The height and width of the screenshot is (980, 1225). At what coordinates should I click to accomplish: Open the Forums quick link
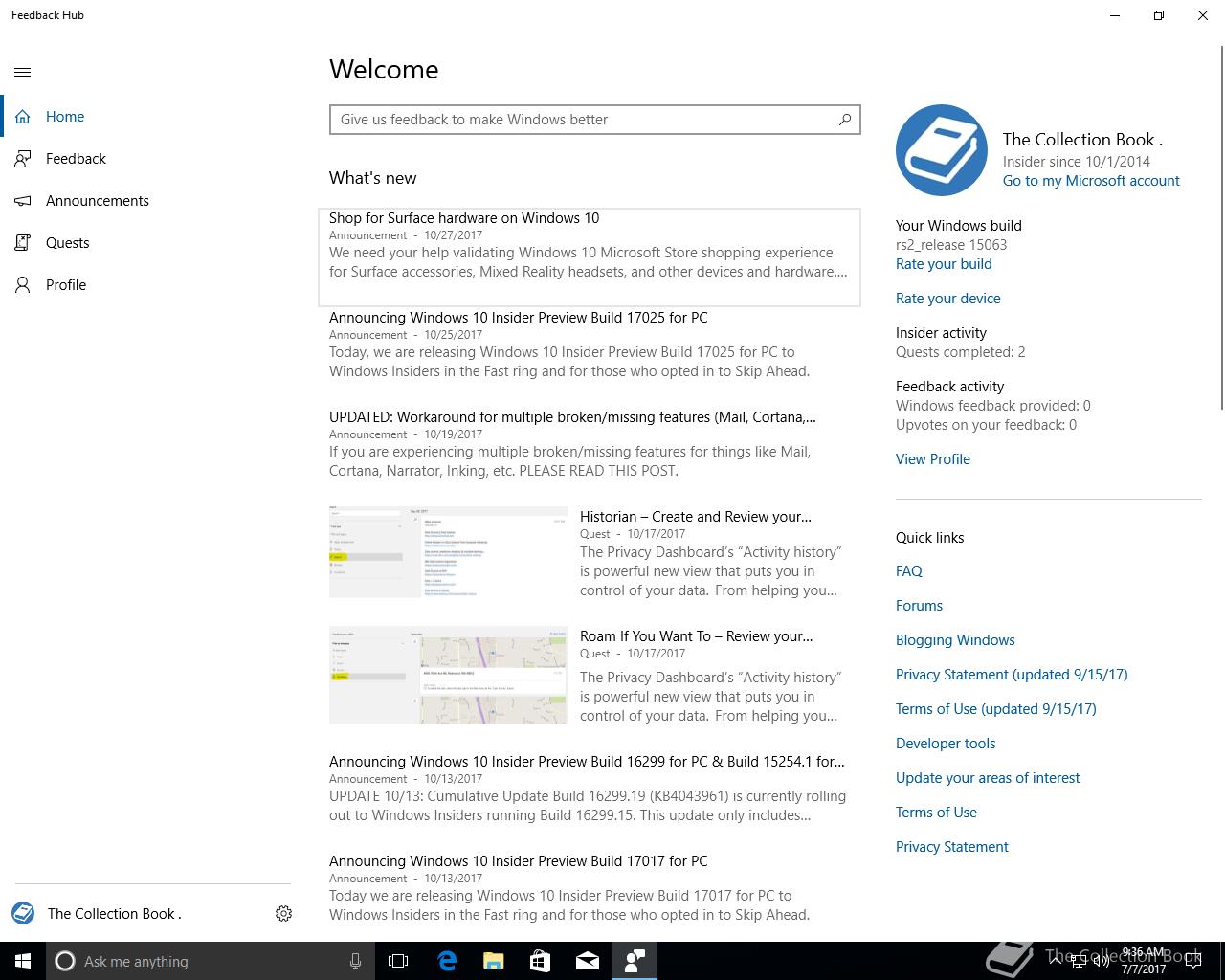coord(919,606)
